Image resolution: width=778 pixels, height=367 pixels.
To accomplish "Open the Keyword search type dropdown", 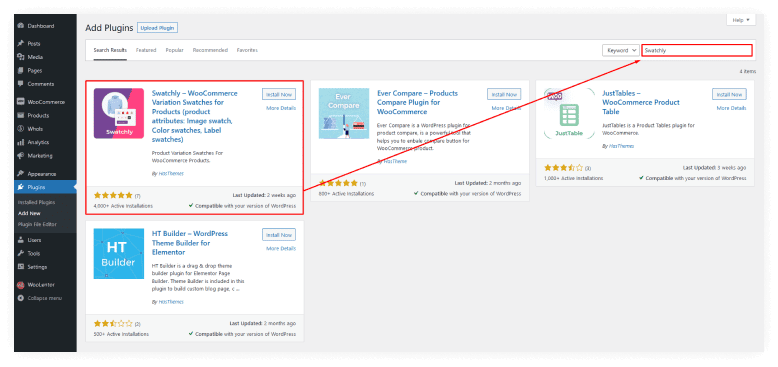I will click(x=621, y=50).
